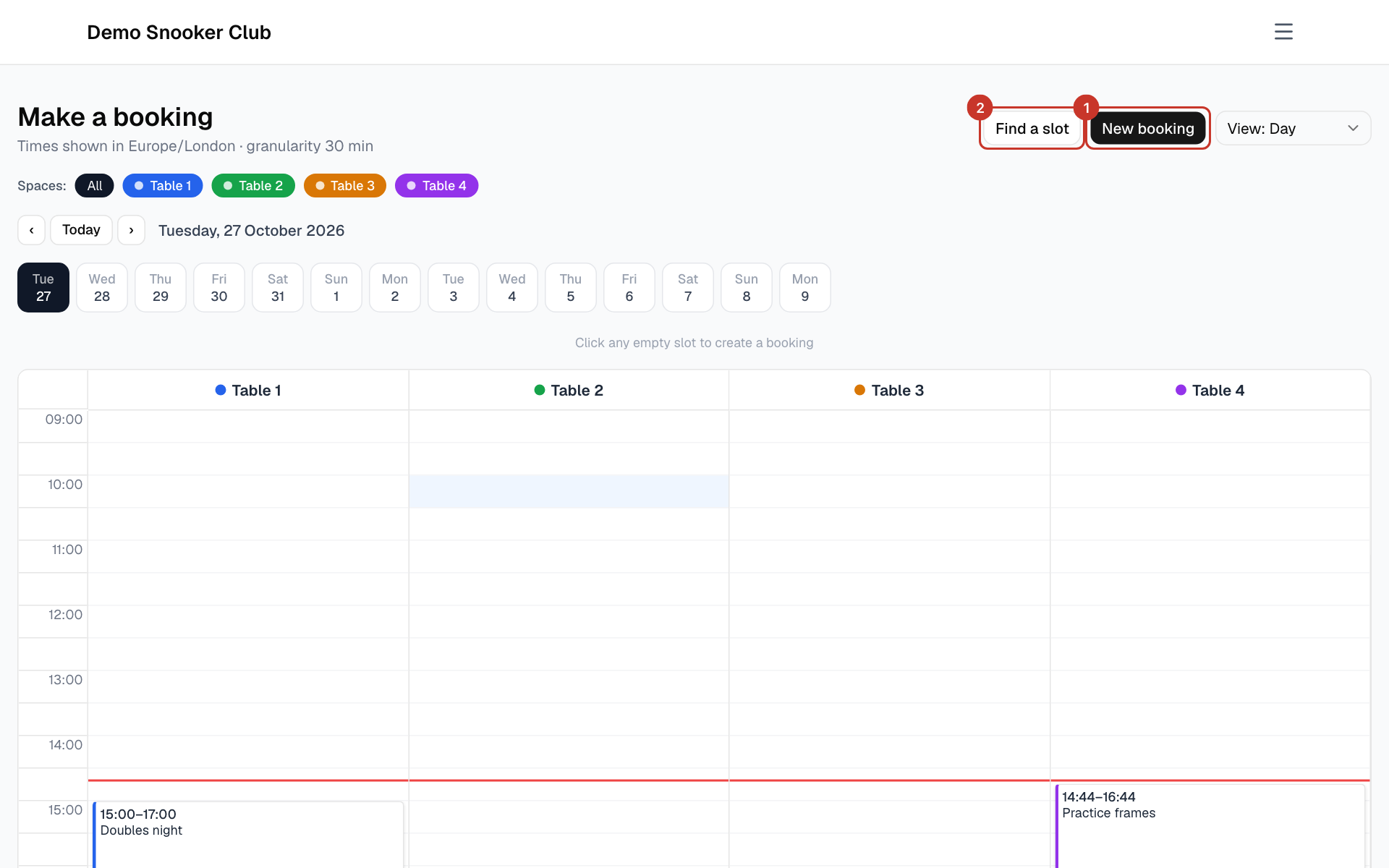Image resolution: width=1389 pixels, height=868 pixels.
Task: Click Find a slot button
Action: pos(1032,129)
